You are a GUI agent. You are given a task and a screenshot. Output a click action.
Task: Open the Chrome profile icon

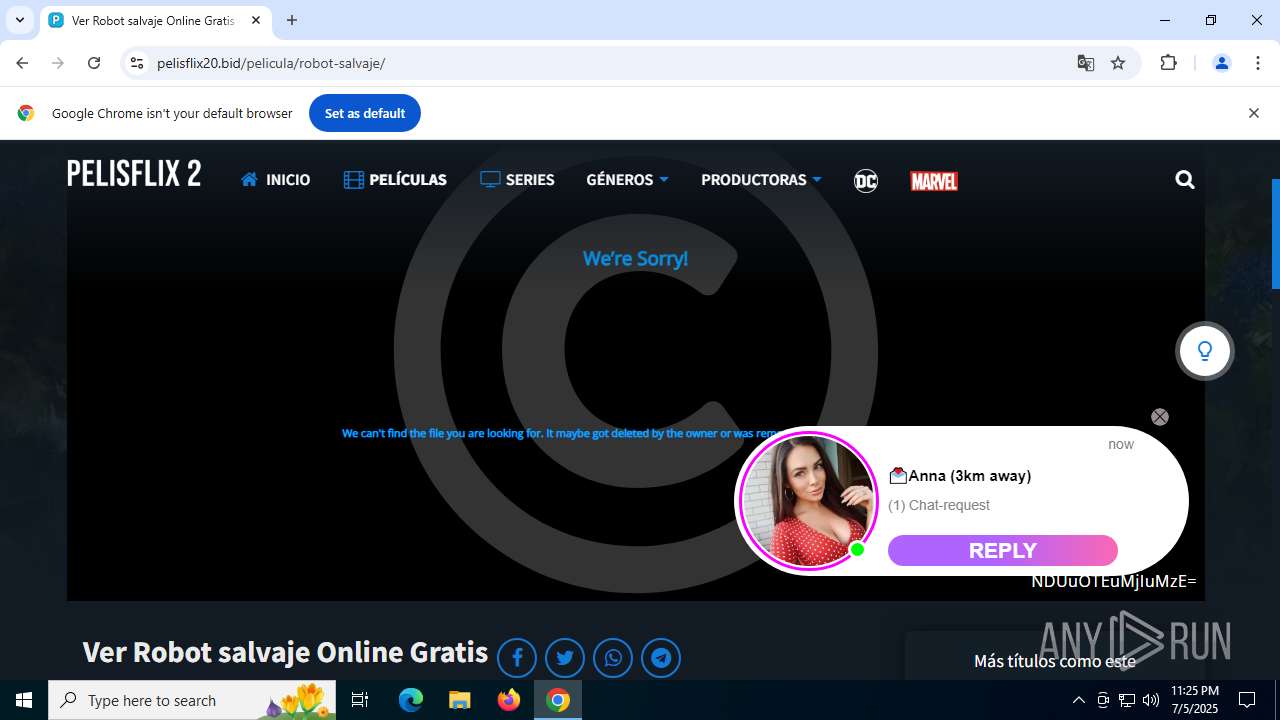click(1221, 63)
